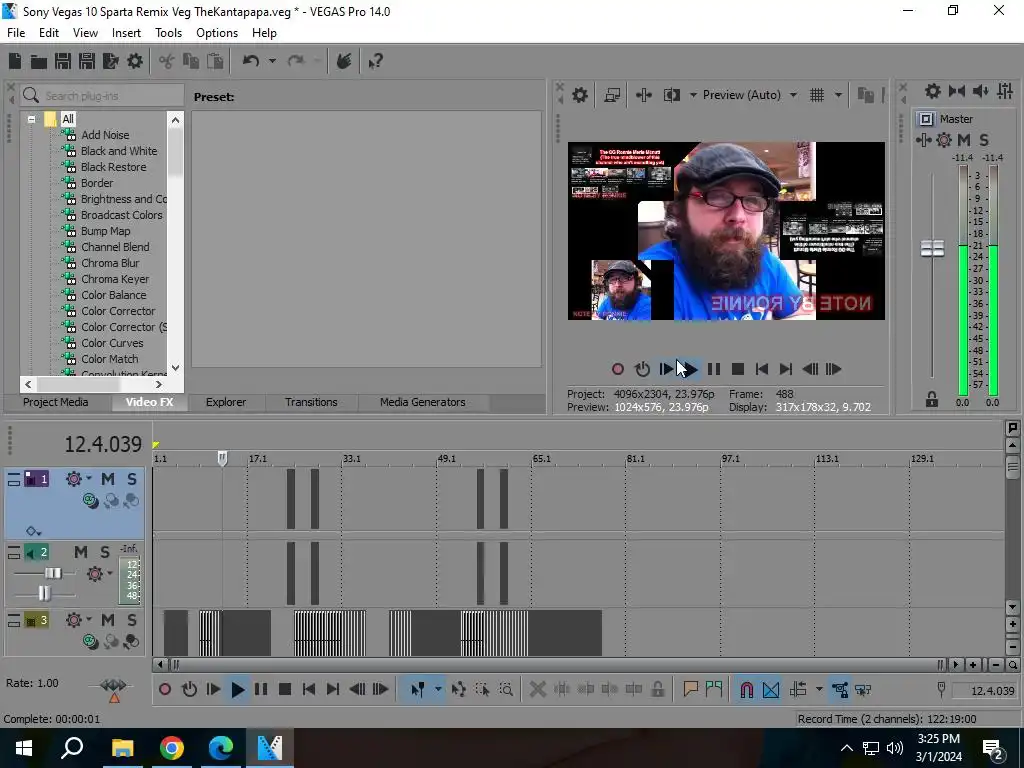Save the project using the floppy icon

(63, 61)
